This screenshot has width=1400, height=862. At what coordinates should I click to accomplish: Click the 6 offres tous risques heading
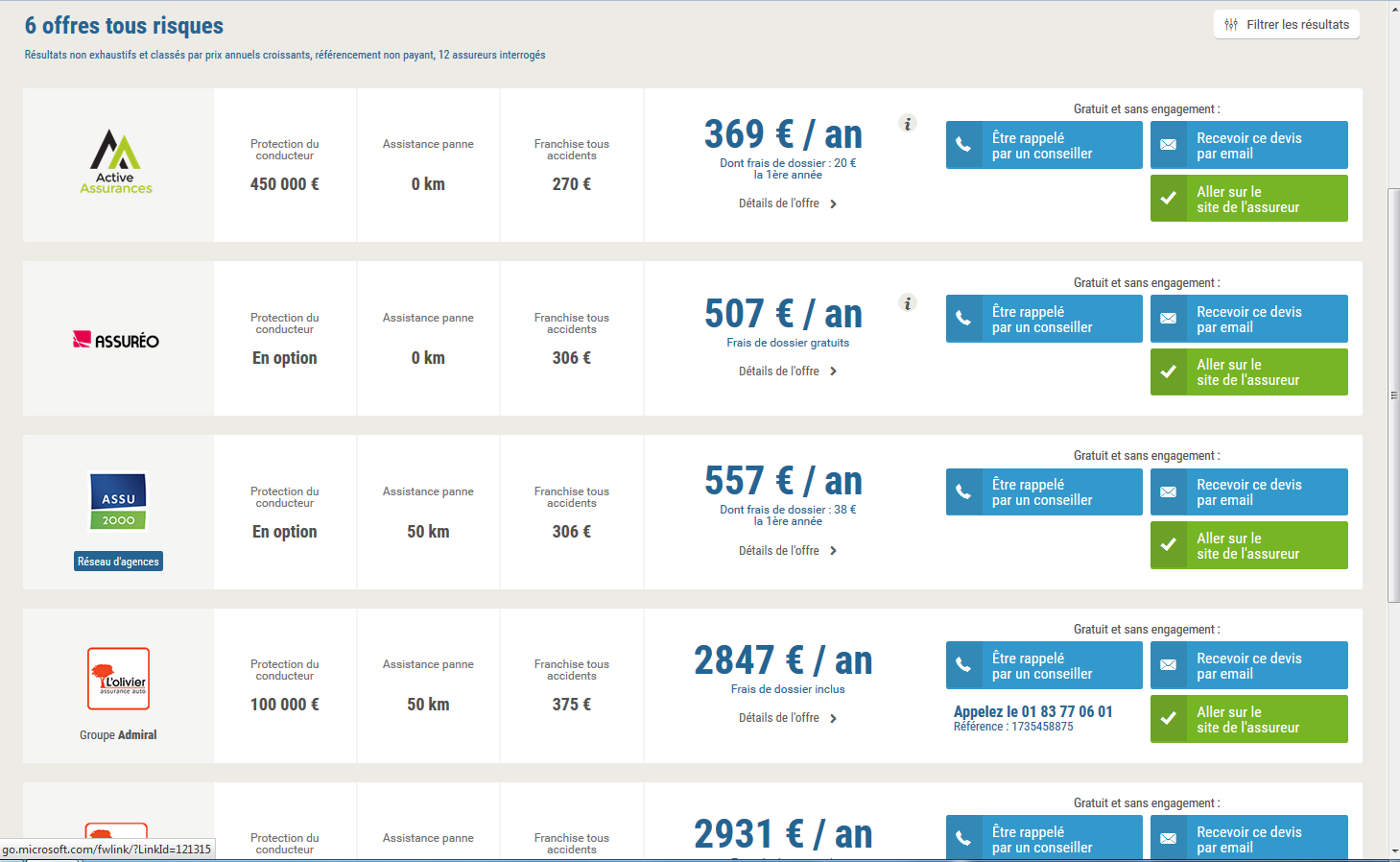[124, 26]
